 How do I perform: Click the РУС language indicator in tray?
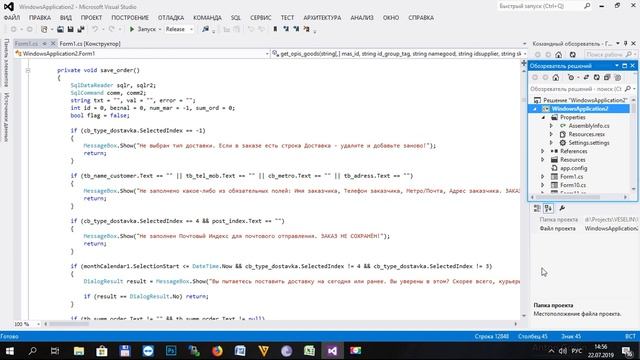[x=577, y=351]
